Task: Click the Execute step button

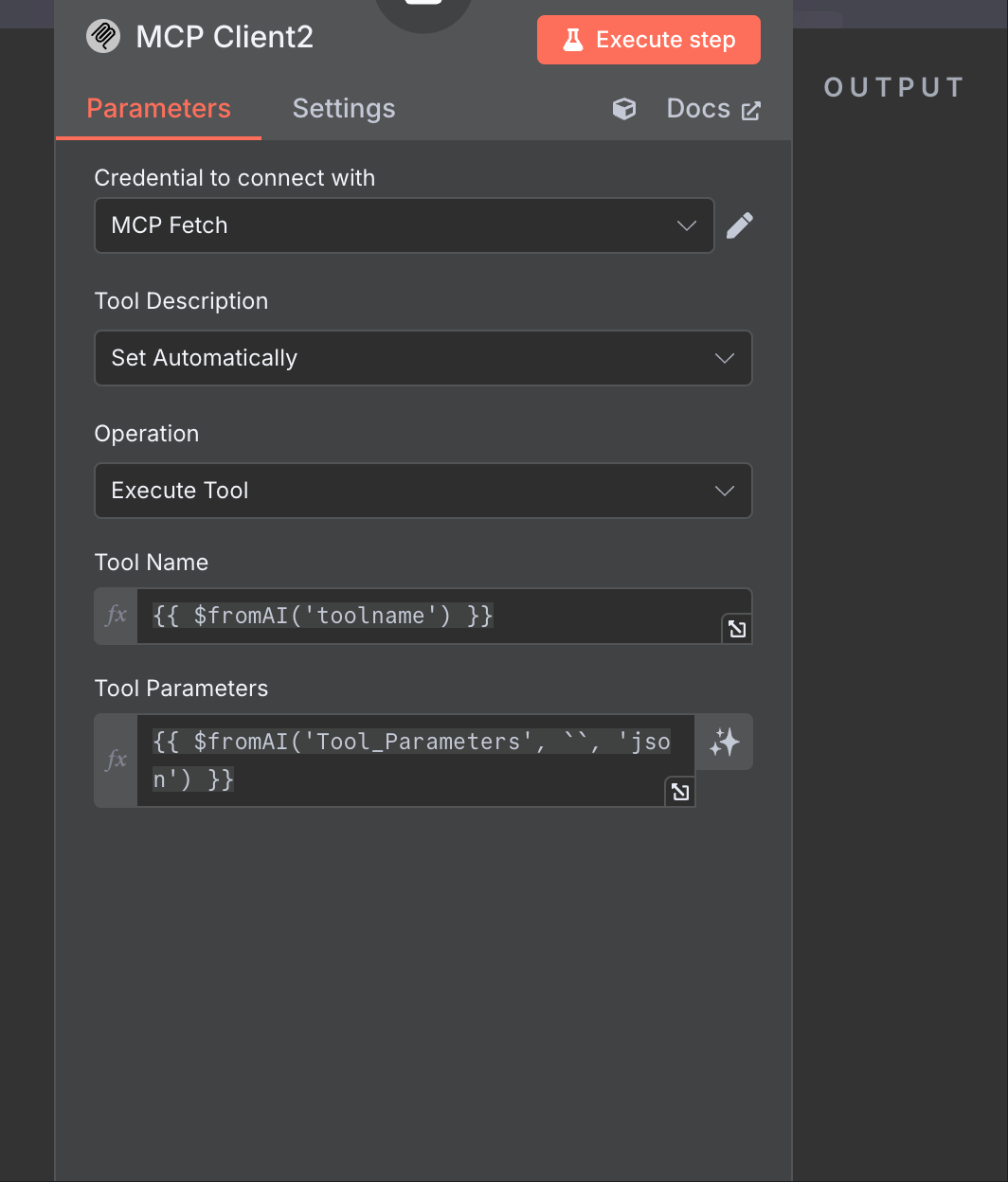Action: (649, 40)
